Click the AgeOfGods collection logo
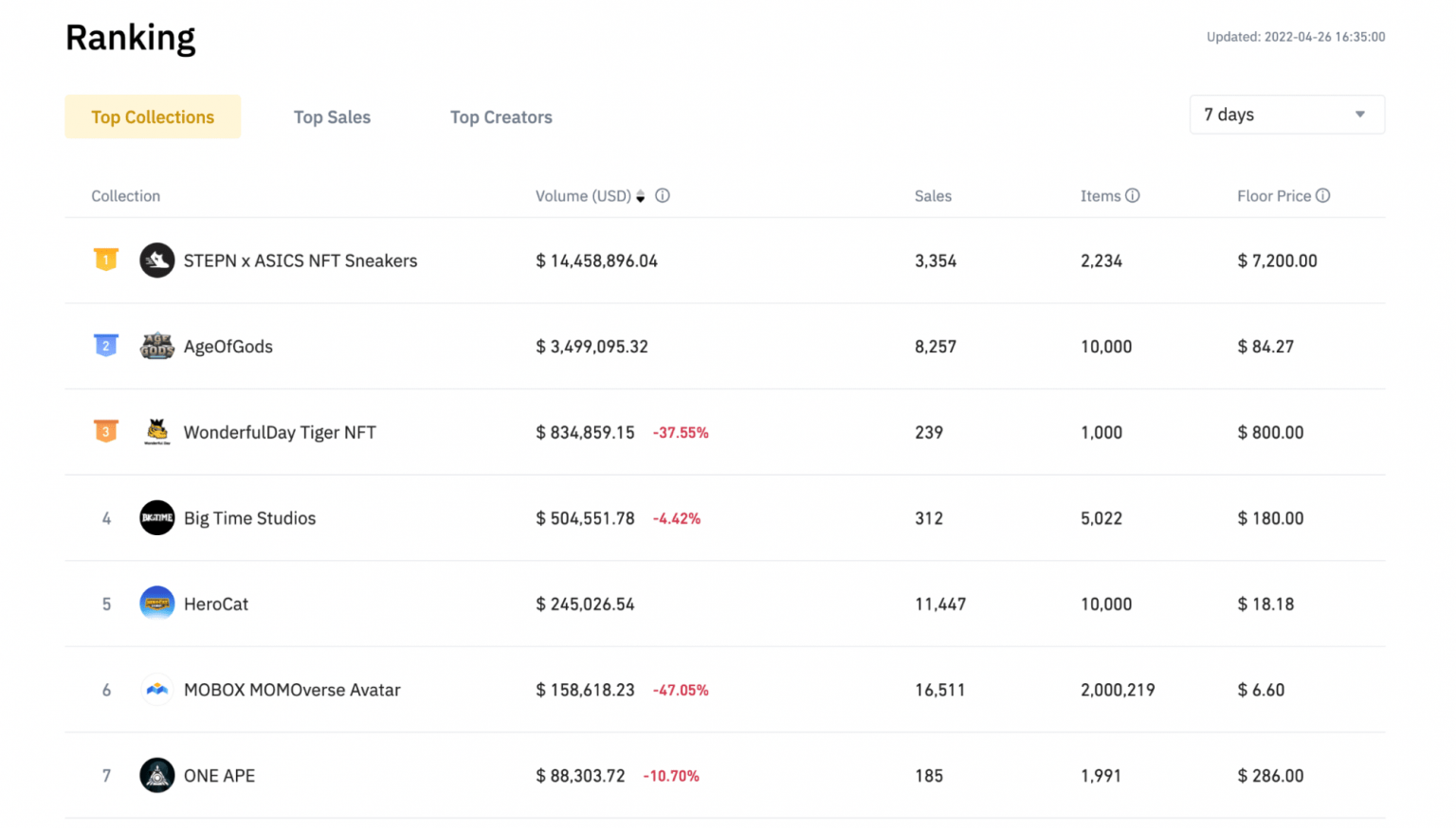The image size is (1456, 828). point(157,347)
